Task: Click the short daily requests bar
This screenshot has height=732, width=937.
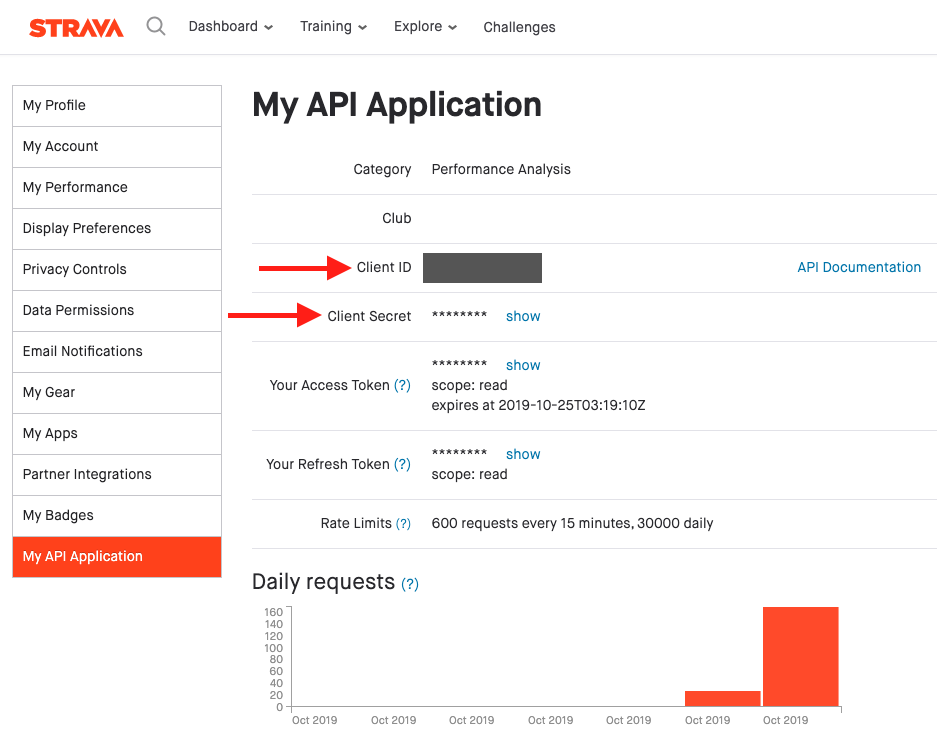Action: (x=722, y=699)
